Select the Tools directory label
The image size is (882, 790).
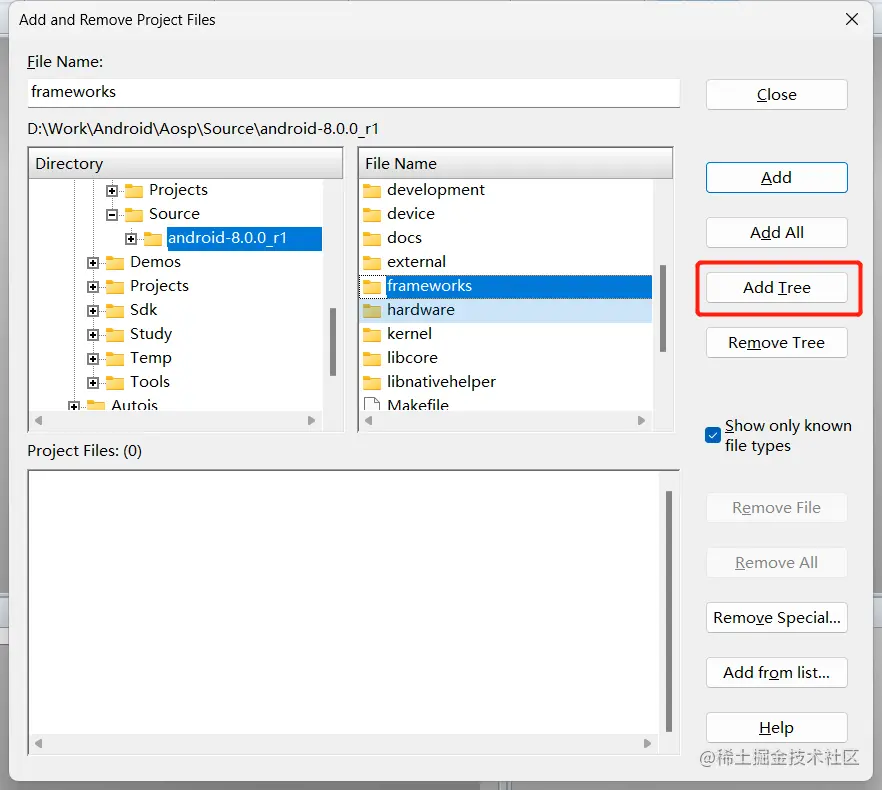tap(150, 382)
